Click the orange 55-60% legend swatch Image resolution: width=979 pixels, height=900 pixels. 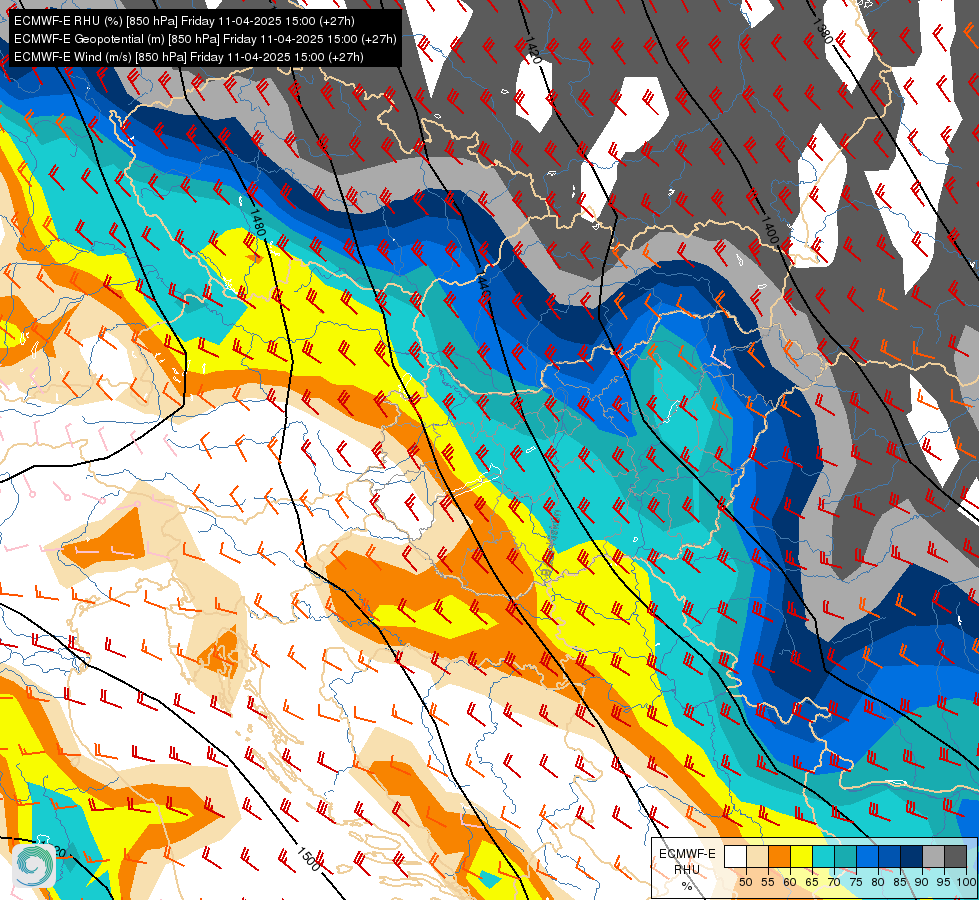click(x=779, y=856)
